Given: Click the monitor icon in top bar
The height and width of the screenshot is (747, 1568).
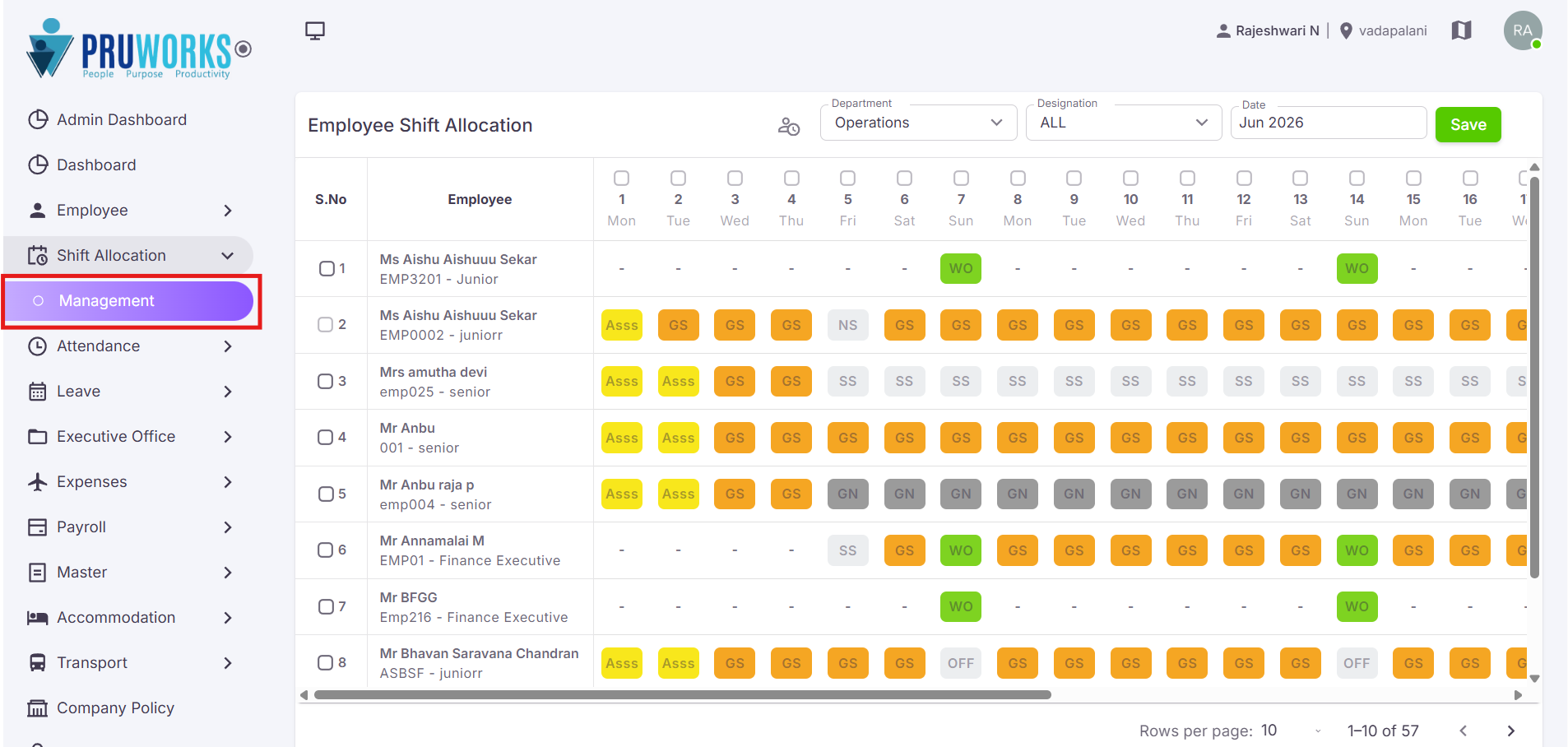Looking at the screenshot, I should 314,31.
